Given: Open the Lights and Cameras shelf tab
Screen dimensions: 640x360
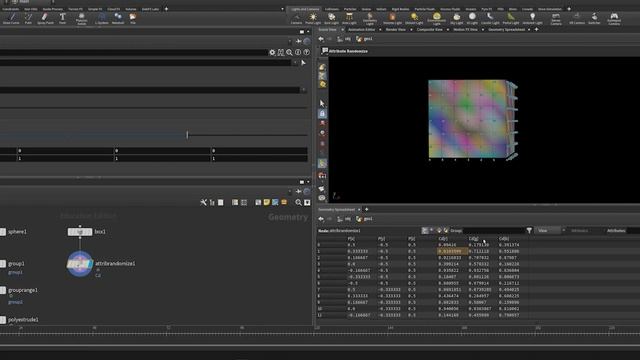Looking at the screenshot, I should coord(305,9).
